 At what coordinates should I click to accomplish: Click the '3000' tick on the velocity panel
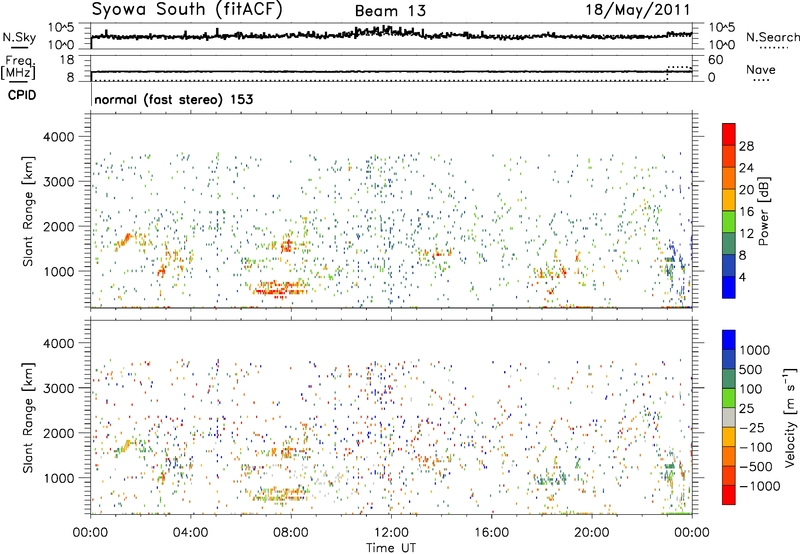click(x=58, y=388)
